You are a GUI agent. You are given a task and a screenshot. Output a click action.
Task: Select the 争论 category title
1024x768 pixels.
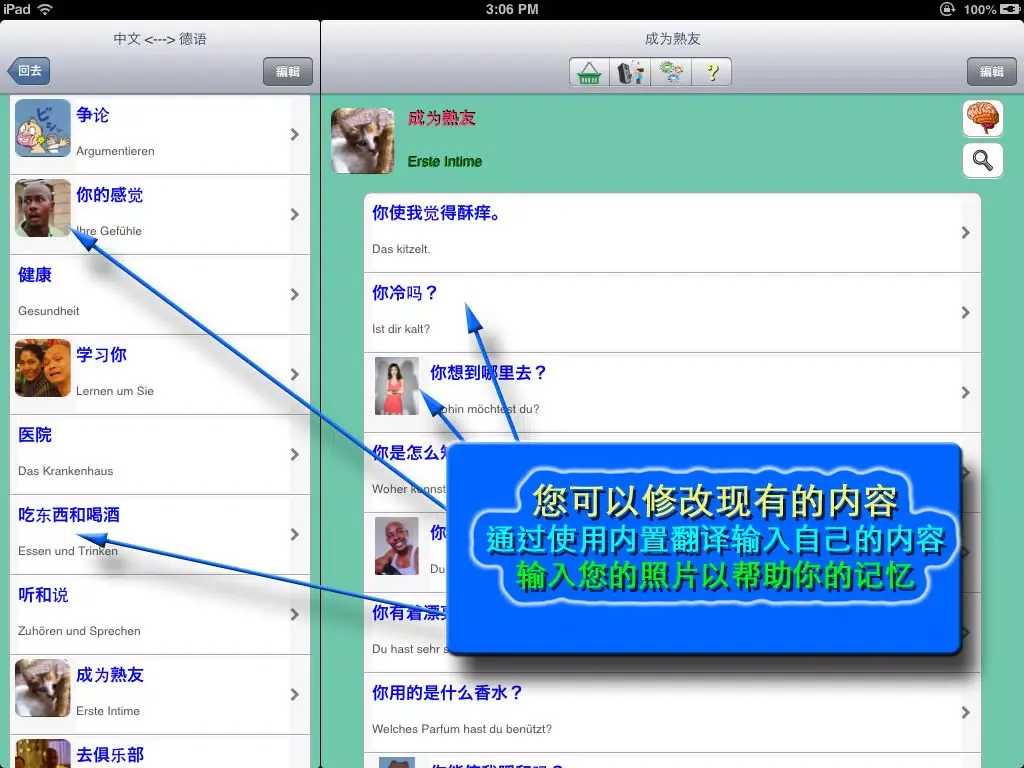click(93, 115)
